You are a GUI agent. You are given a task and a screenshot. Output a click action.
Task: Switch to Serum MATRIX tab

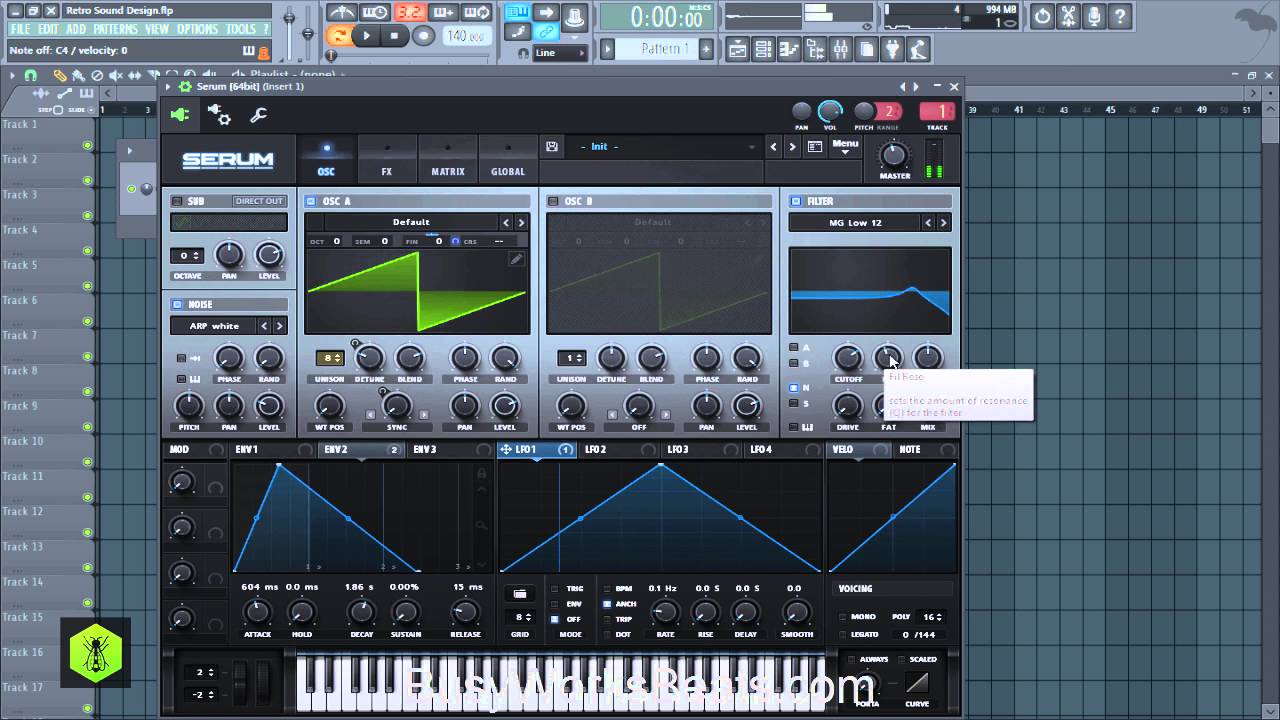[x=448, y=159]
